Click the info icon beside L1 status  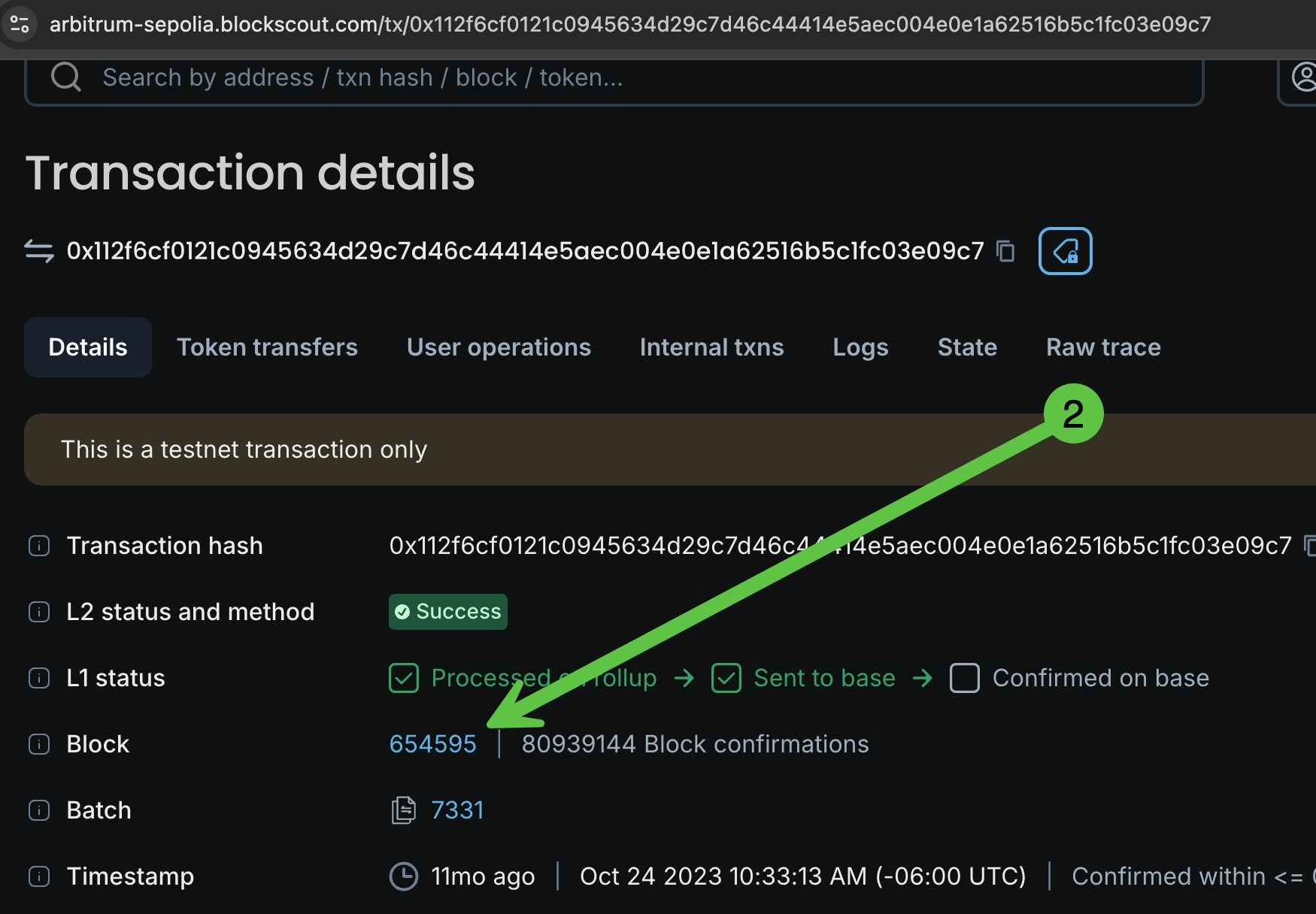38,677
